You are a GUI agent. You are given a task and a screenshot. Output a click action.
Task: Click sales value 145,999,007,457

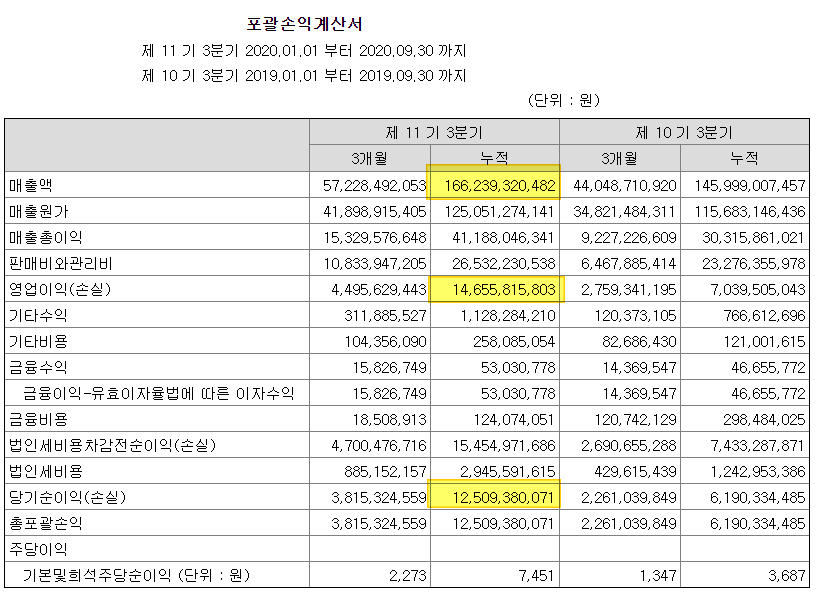coord(750,185)
